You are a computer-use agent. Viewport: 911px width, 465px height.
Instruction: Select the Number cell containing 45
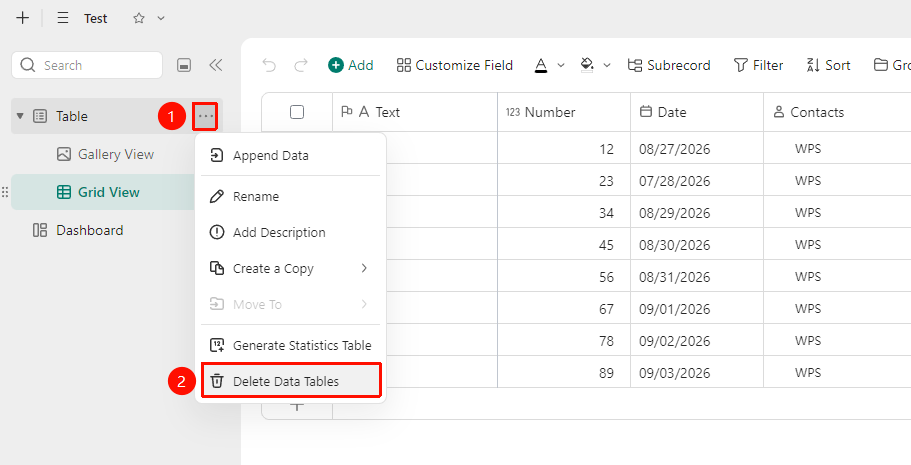564,245
